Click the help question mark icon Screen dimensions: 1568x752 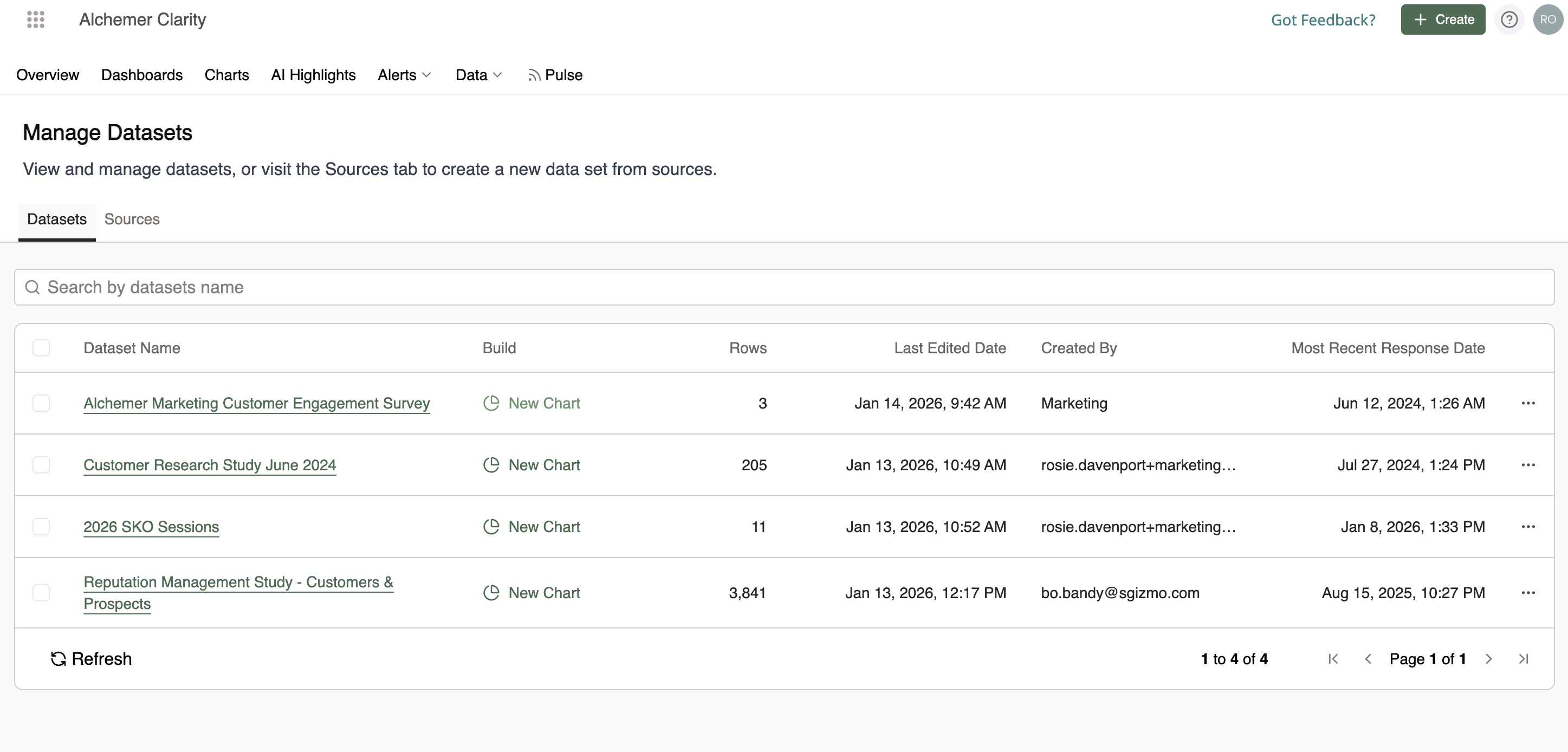tap(1509, 20)
